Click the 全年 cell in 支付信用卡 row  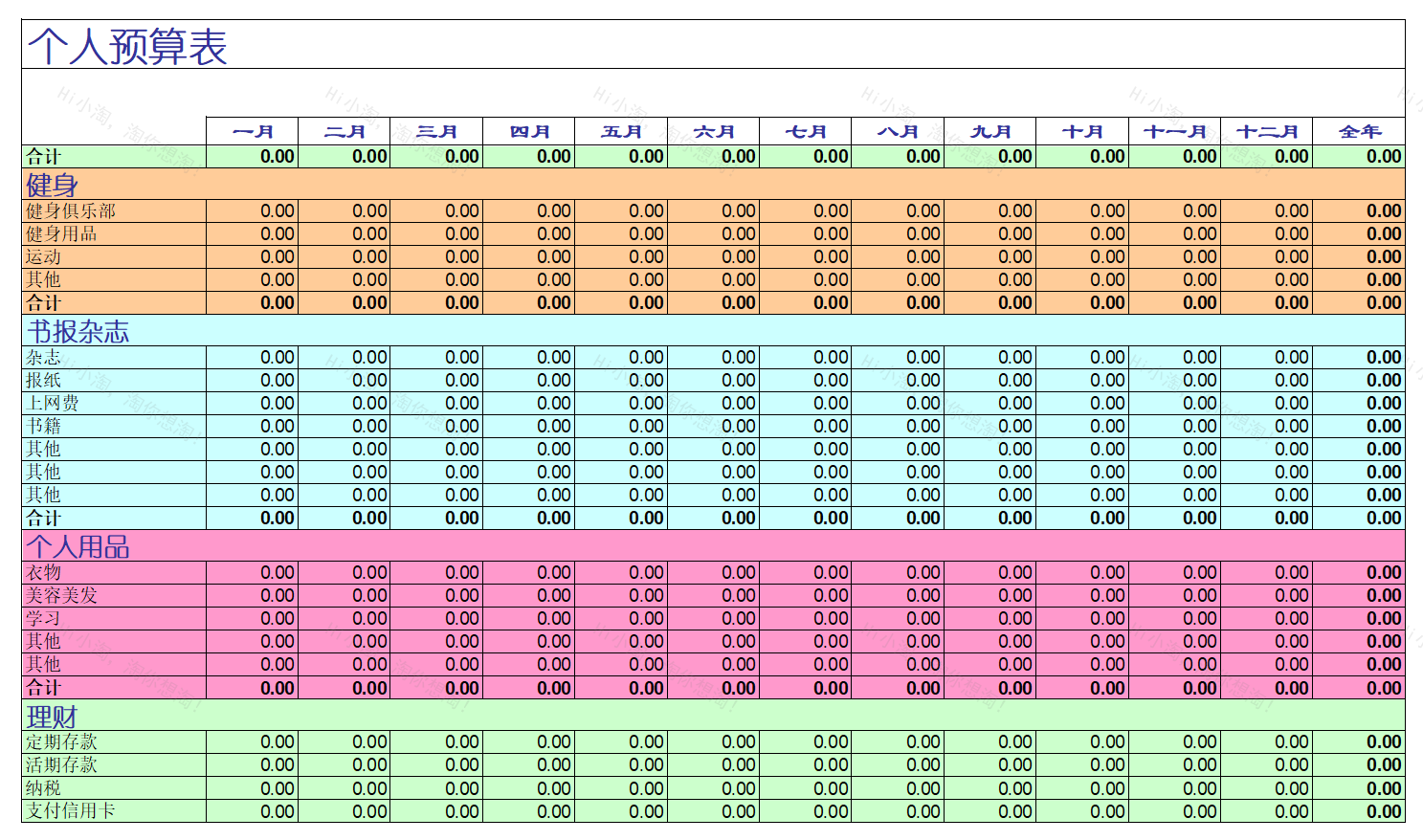click(x=1359, y=811)
